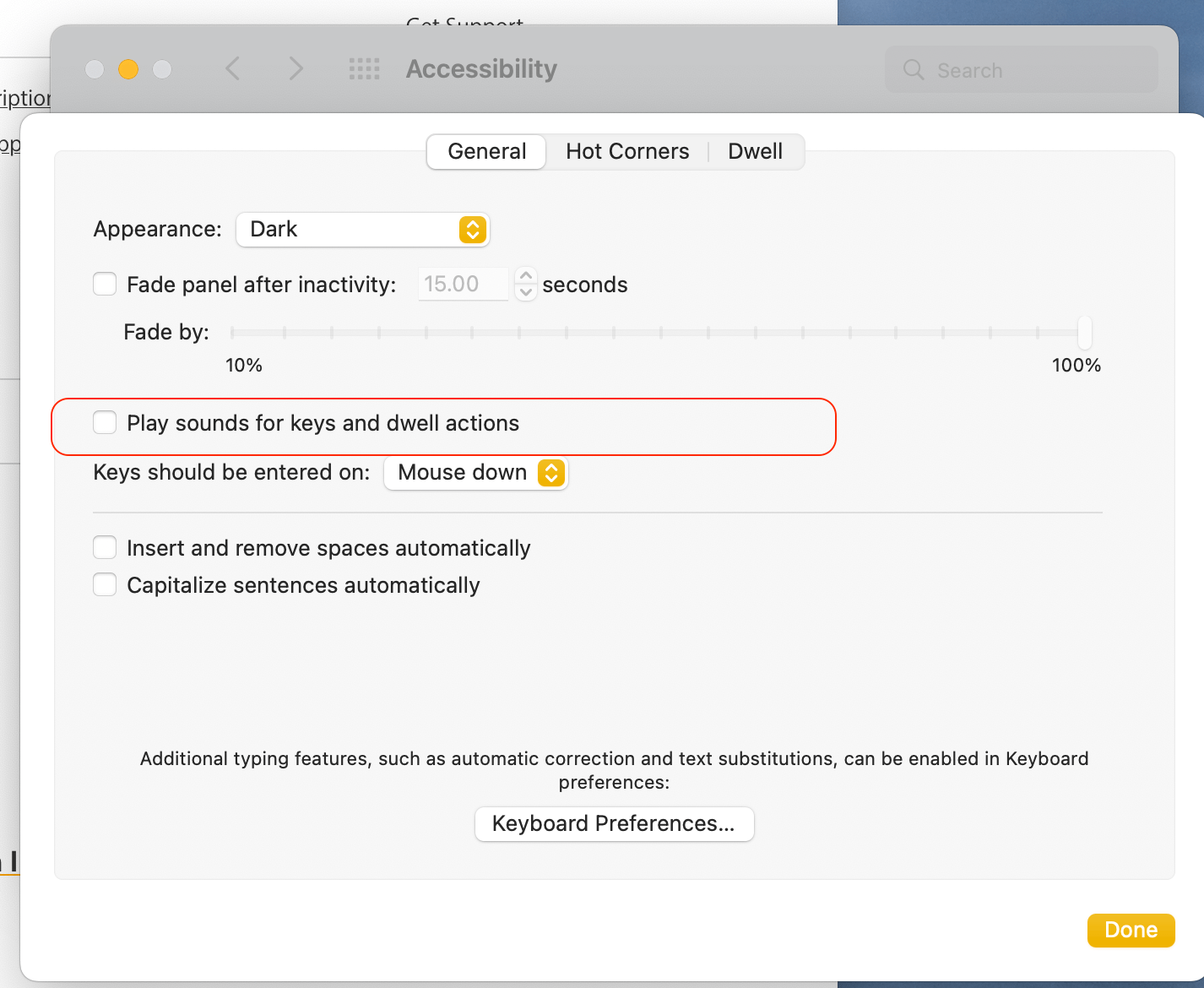Click the seconds stepper up arrow
The height and width of the screenshot is (988, 1204).
coord(525,277)
